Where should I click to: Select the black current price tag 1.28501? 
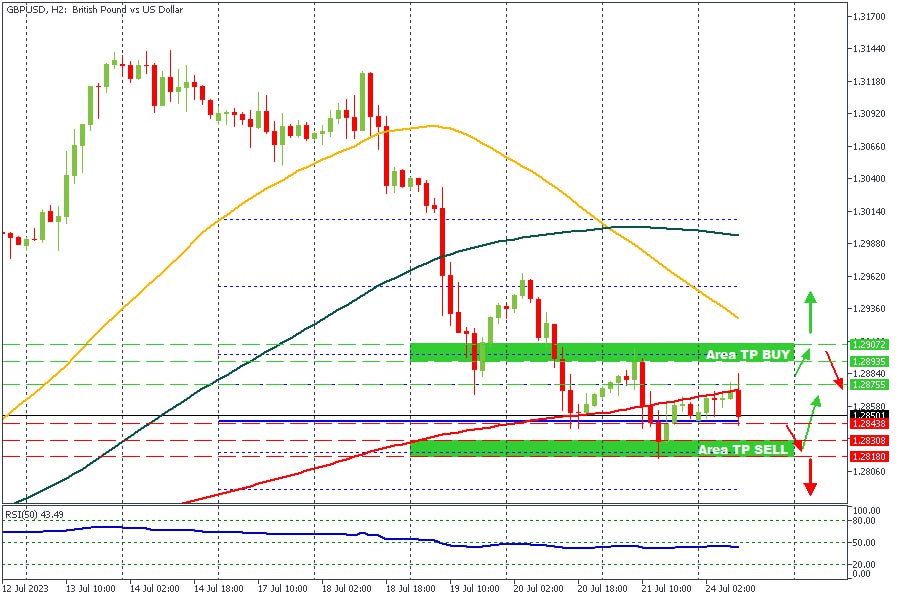869,415
